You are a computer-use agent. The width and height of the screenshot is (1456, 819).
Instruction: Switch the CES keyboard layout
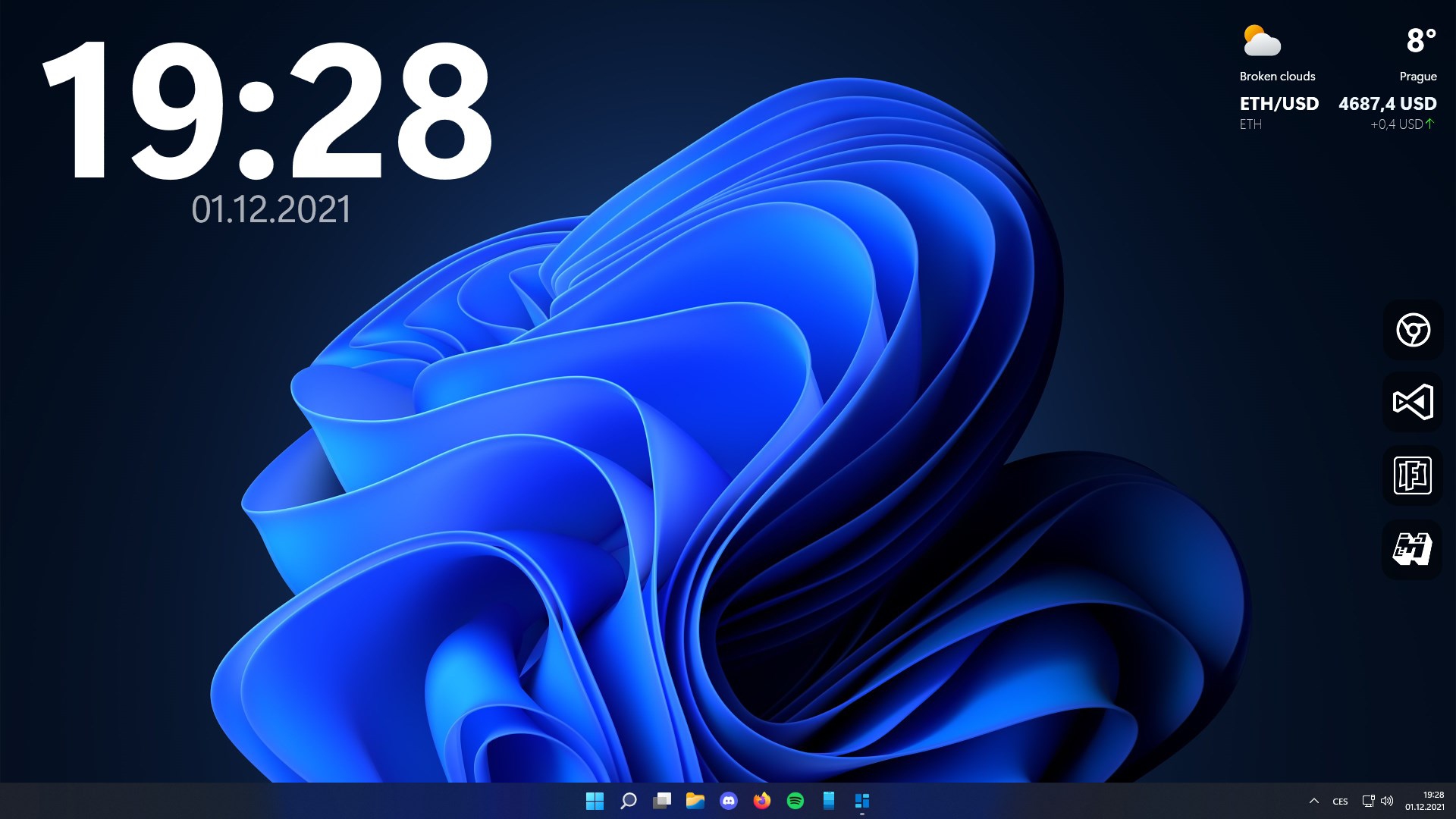pyautogui.click(x=1340, y=800)
